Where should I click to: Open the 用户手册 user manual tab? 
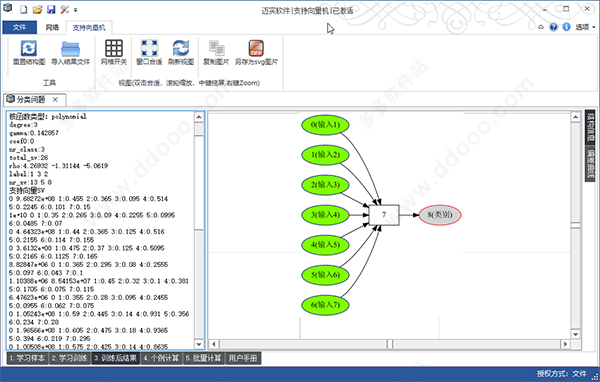(x=243, y=358)
